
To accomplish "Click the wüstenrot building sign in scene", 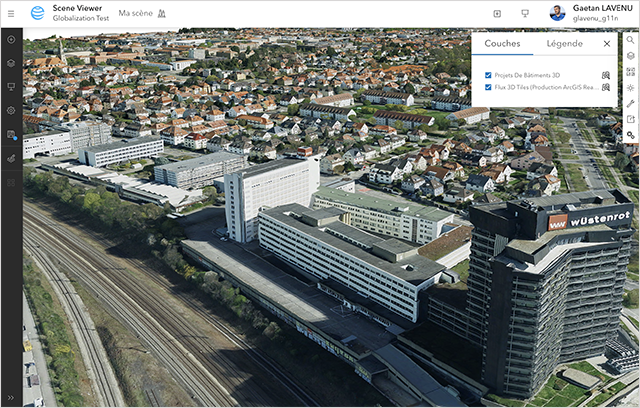I will coord(589,221).
